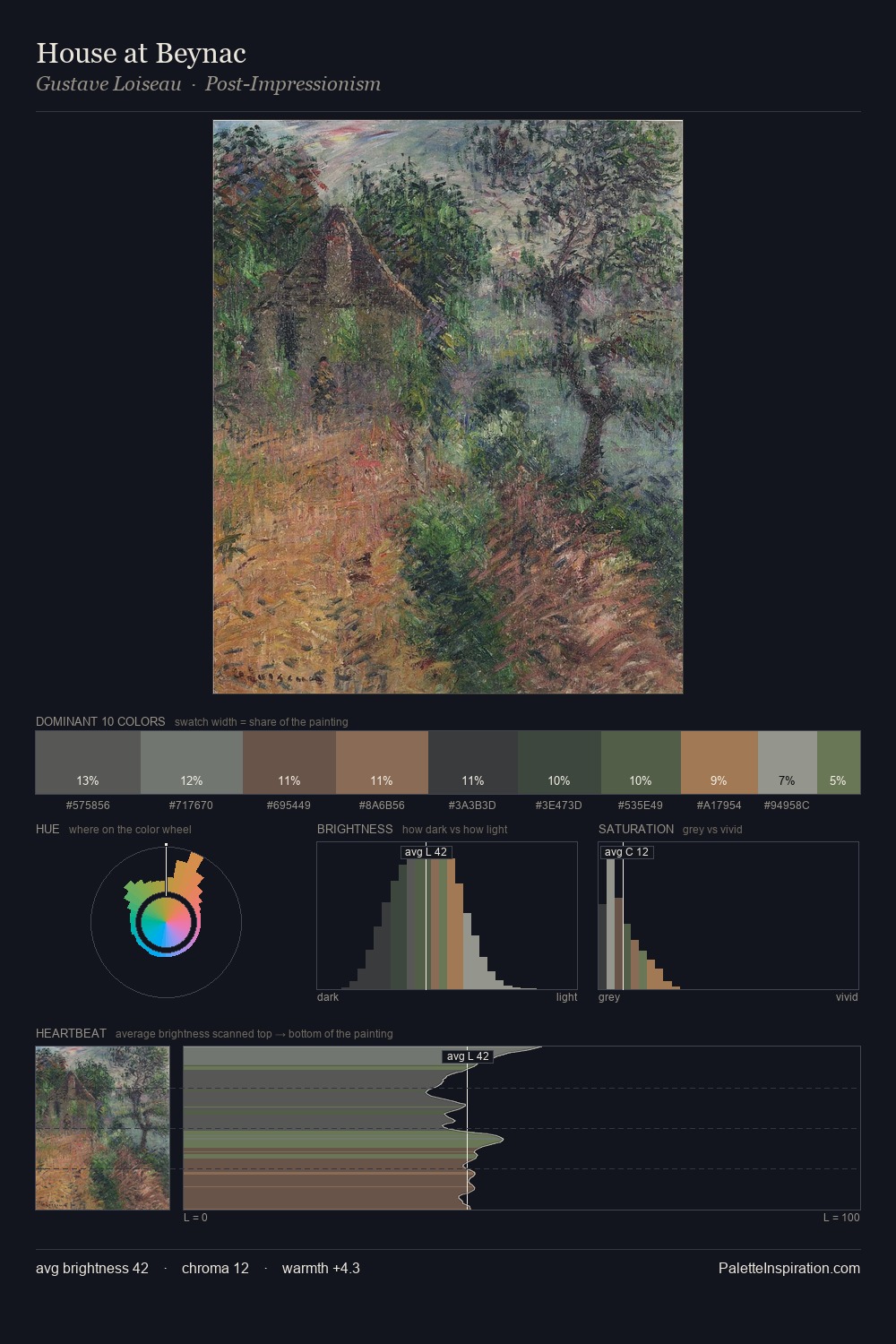Click the footer text chroma 12
This screenshot has width=896, height=1344.
click(x=215, y=1268)
